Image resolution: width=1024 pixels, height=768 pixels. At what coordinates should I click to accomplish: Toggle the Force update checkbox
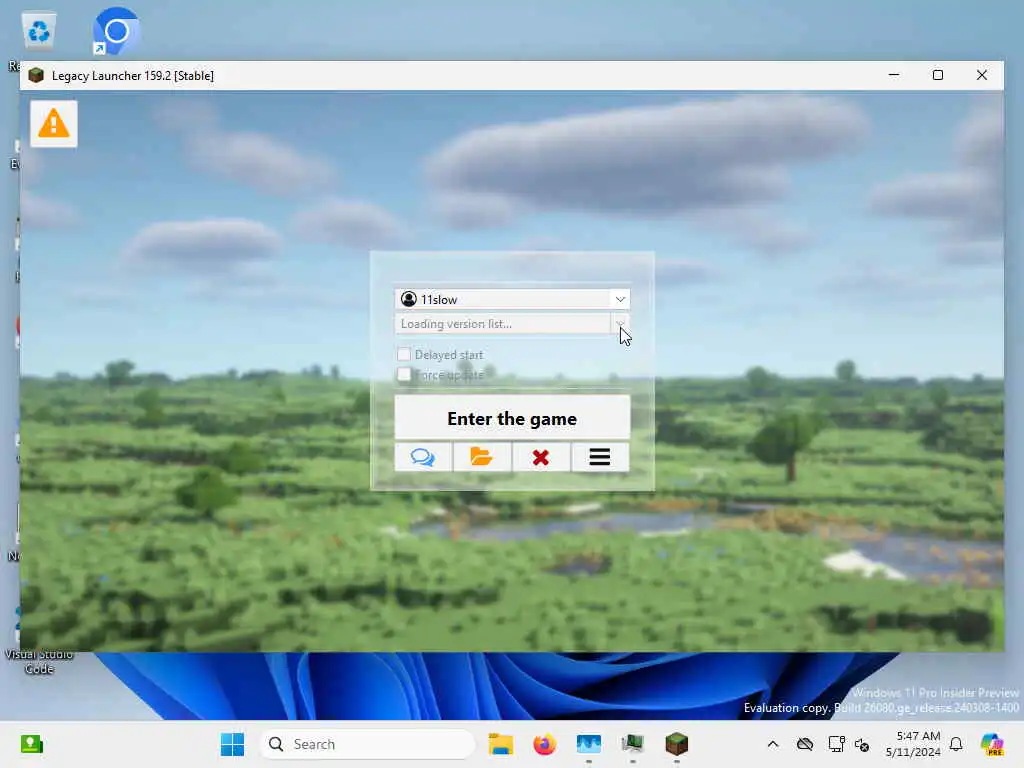coord(404,374)
